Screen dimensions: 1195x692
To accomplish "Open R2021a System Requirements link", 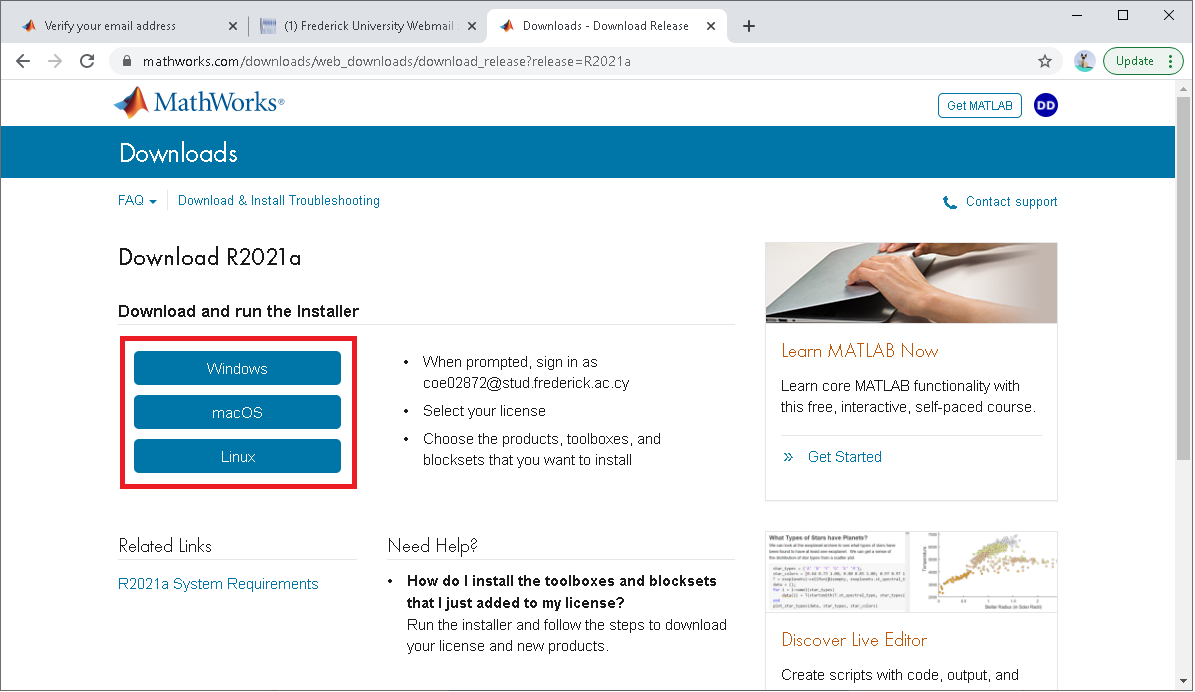I will point(218,584).
